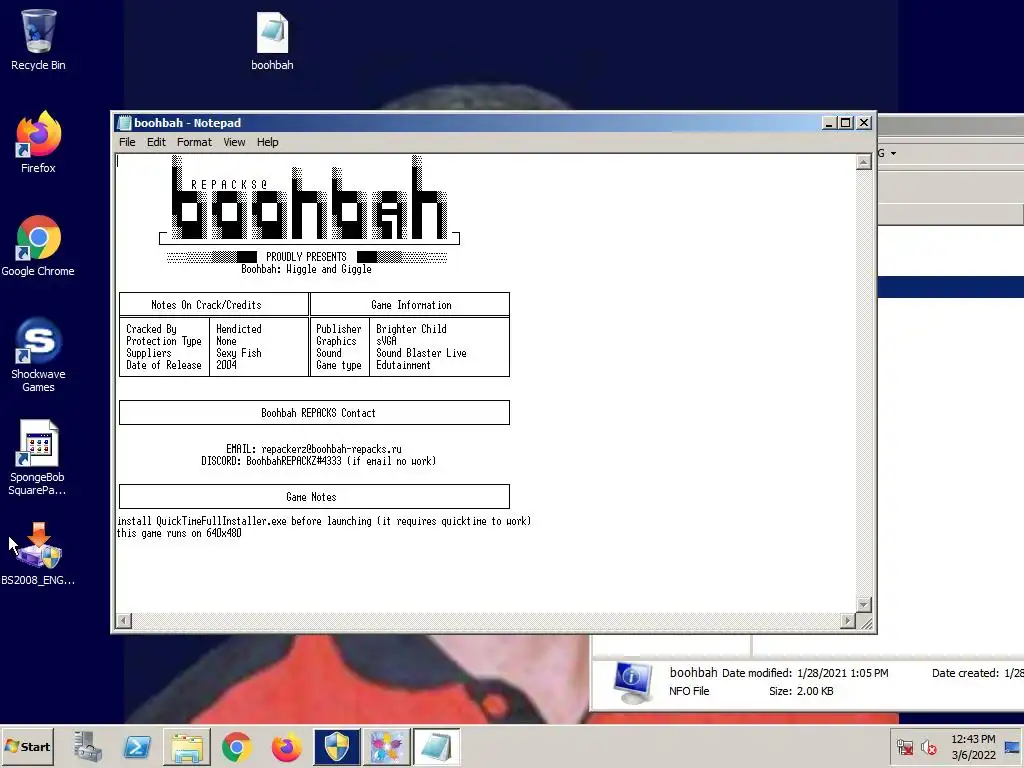This screenshot has height=768, width=1024.
Task: Click the NFO file icon in Explorer details pane
Action: [x=632, y=682]
